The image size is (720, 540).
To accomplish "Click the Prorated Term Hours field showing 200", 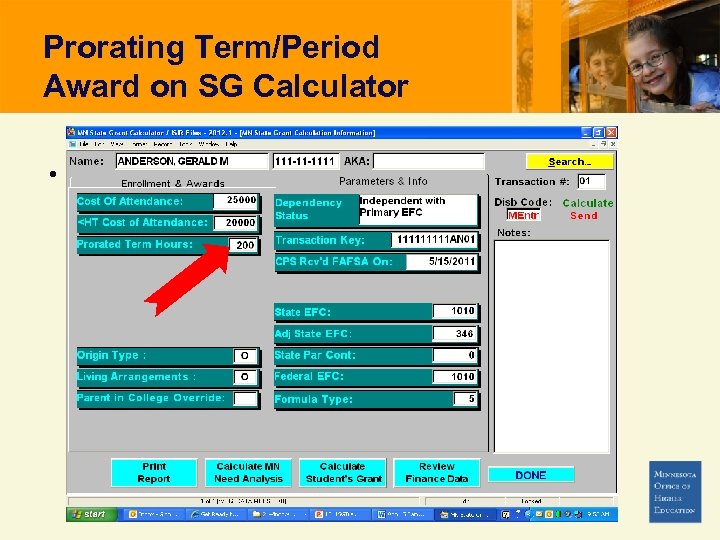I will click(x=244, y=245).
